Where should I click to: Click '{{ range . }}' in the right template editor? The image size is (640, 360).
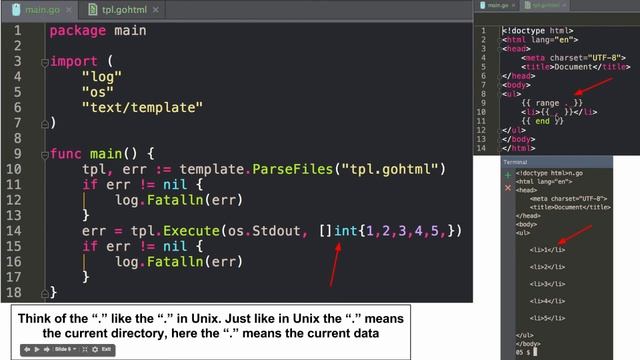point(552,103)
